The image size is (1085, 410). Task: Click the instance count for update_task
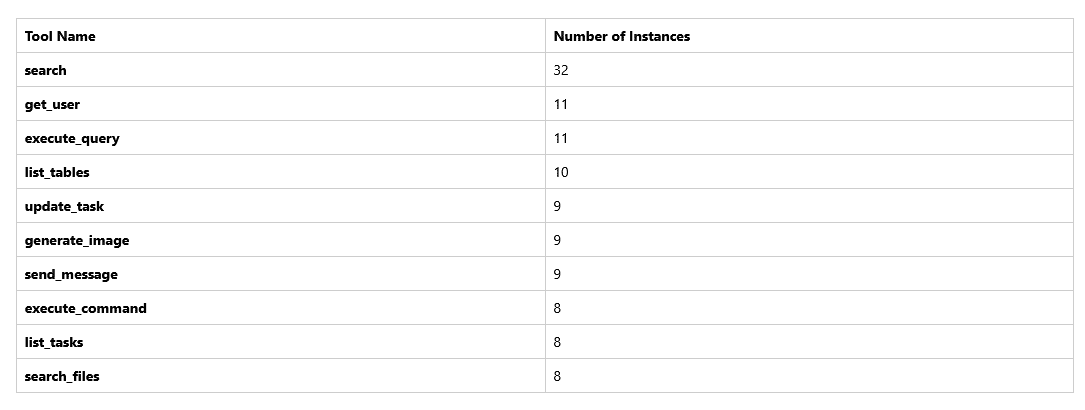[x=558, y=206]
